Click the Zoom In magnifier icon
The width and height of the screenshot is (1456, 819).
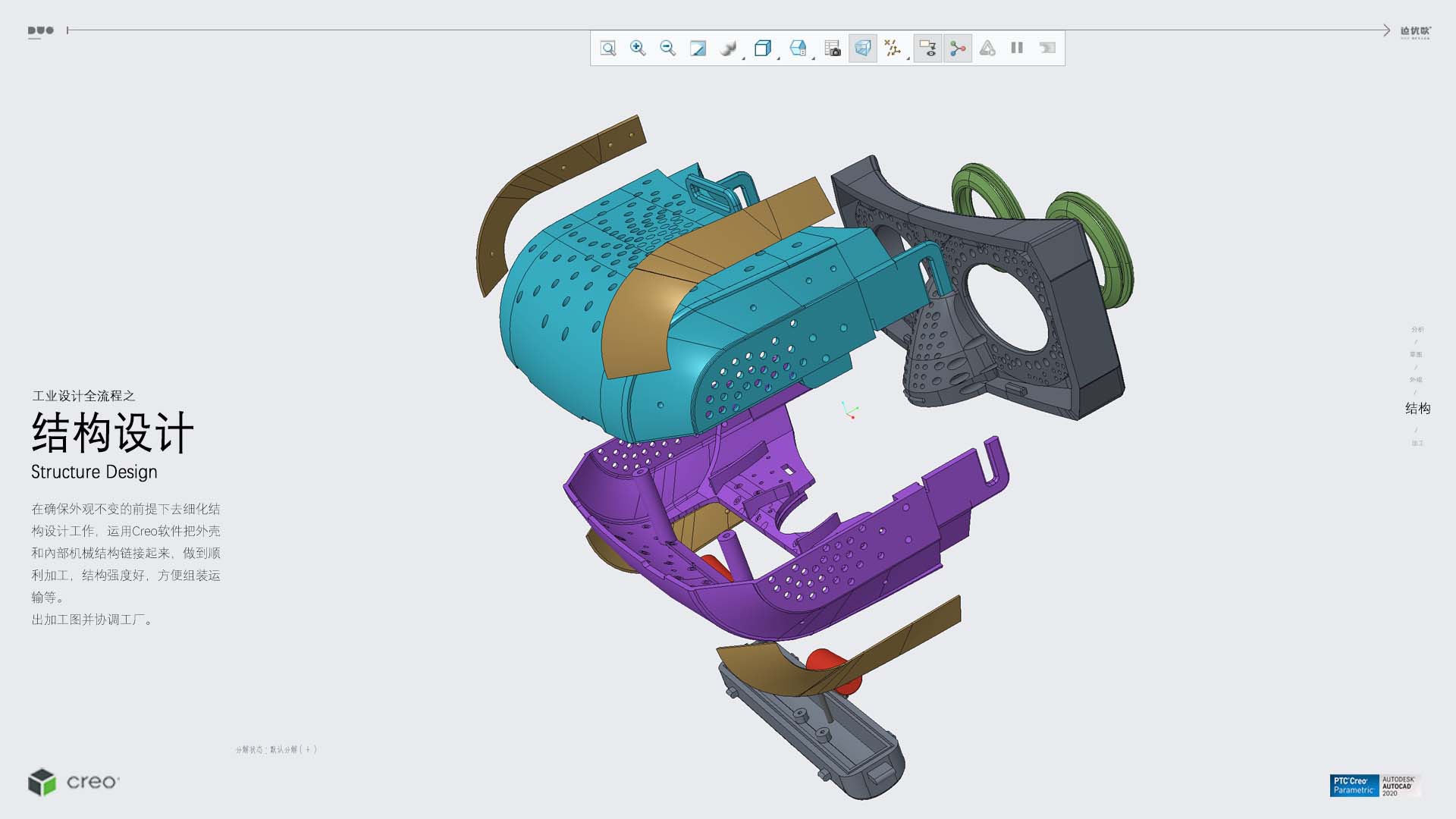[638, 49]
